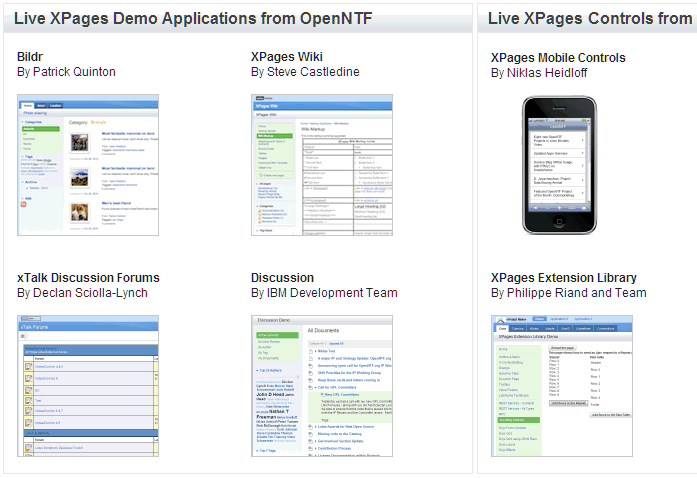The image size is (697, 478).
Task: Open the Bildr app title
Action: tap(30, 57)
